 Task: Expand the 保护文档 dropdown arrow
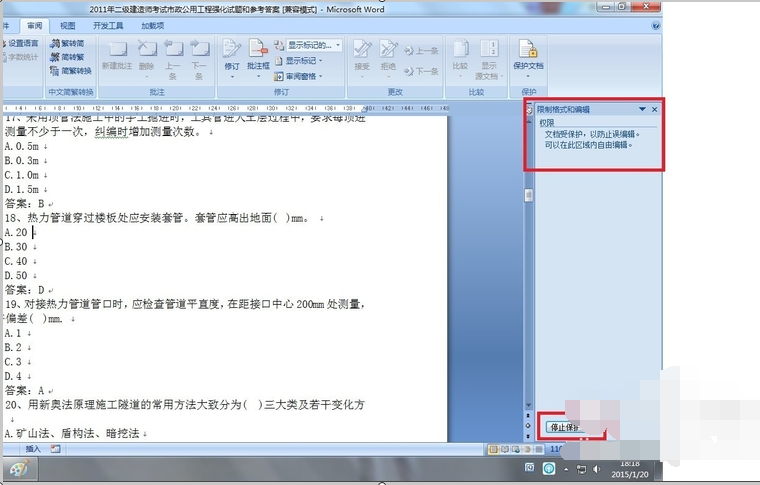(x=528, y=76)
